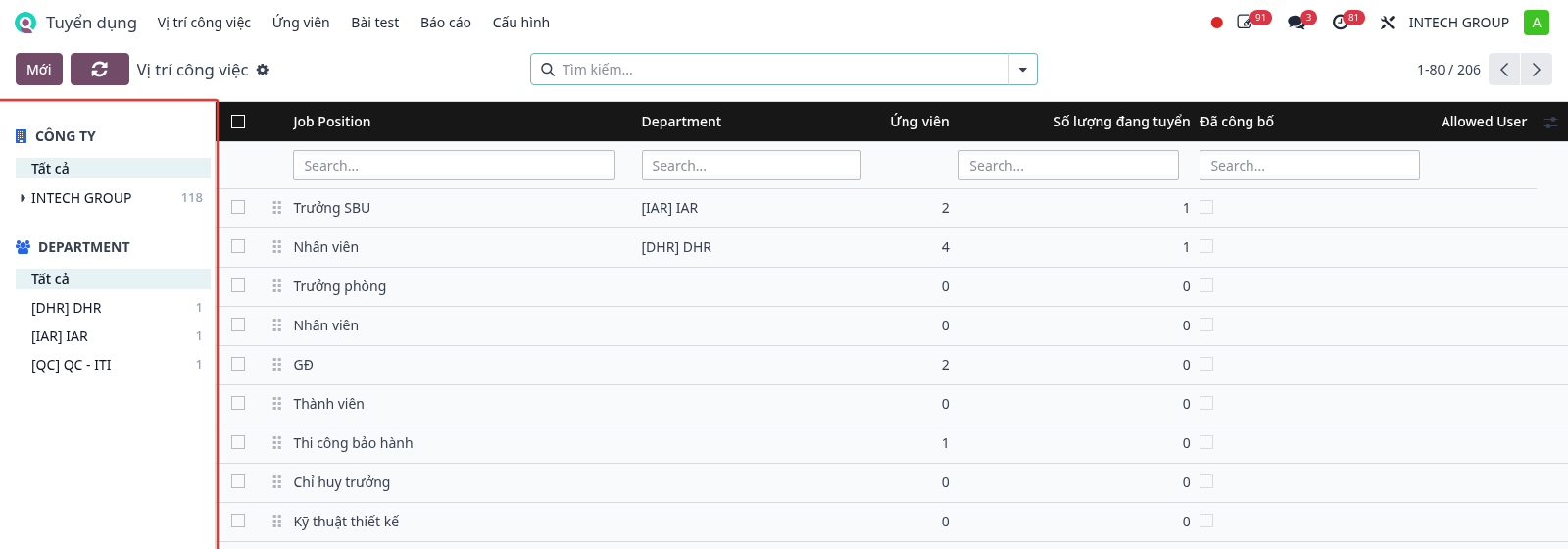Click the drag handle for Thi công bảo hành
Screen dimensions: 1568x549
pos(277,443)
